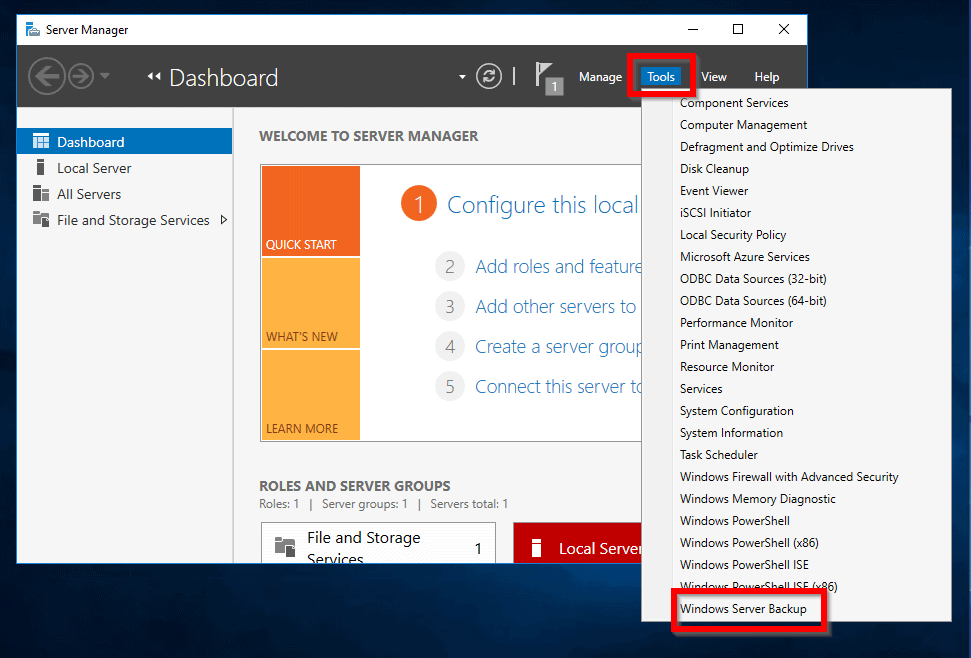Select Windows Server Backup from Tools menu
Screen dimensions: 971x658
(x=743, y=609)
